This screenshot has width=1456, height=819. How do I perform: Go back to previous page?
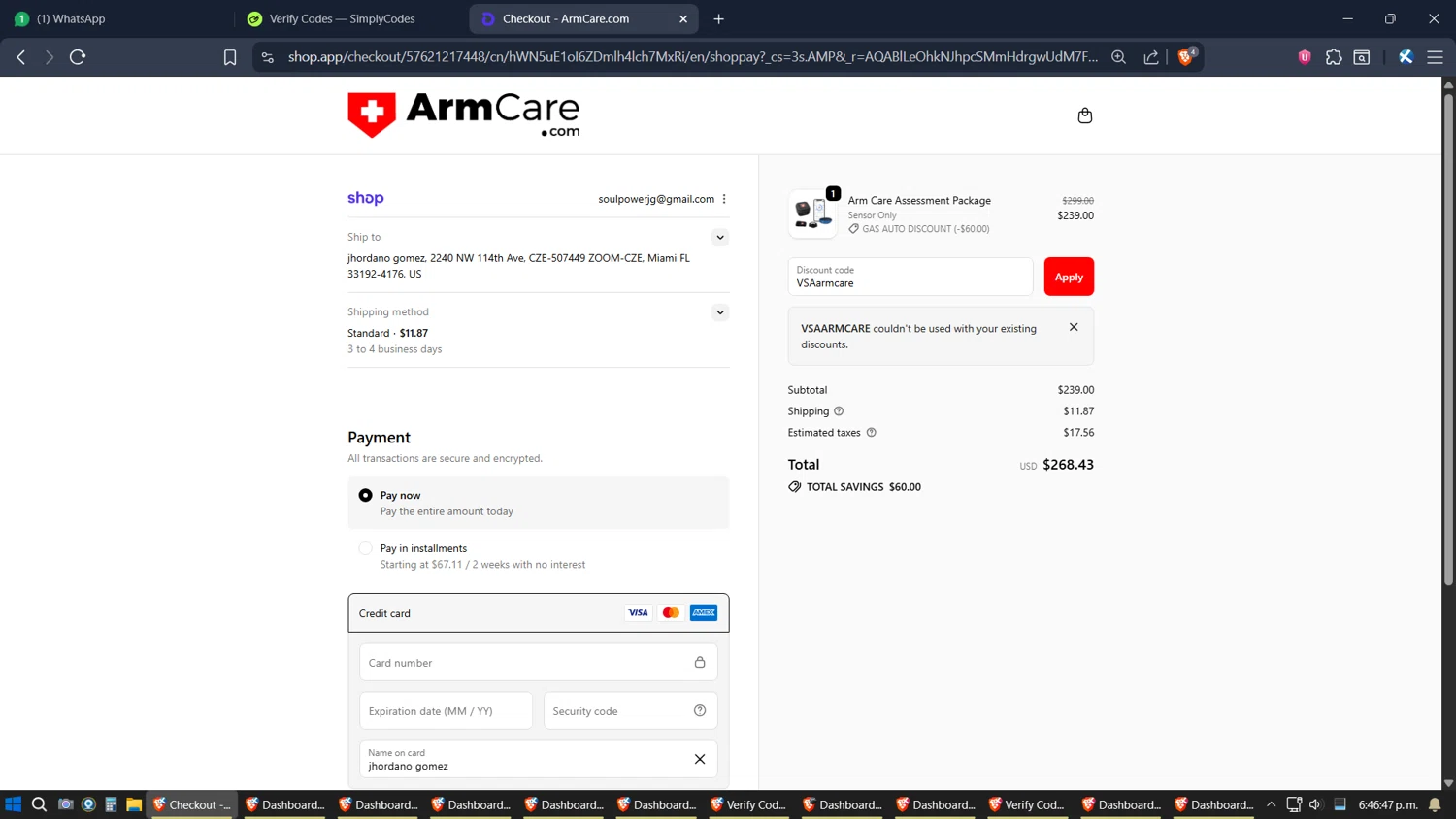pyautogui.click(x=21, y=57)
